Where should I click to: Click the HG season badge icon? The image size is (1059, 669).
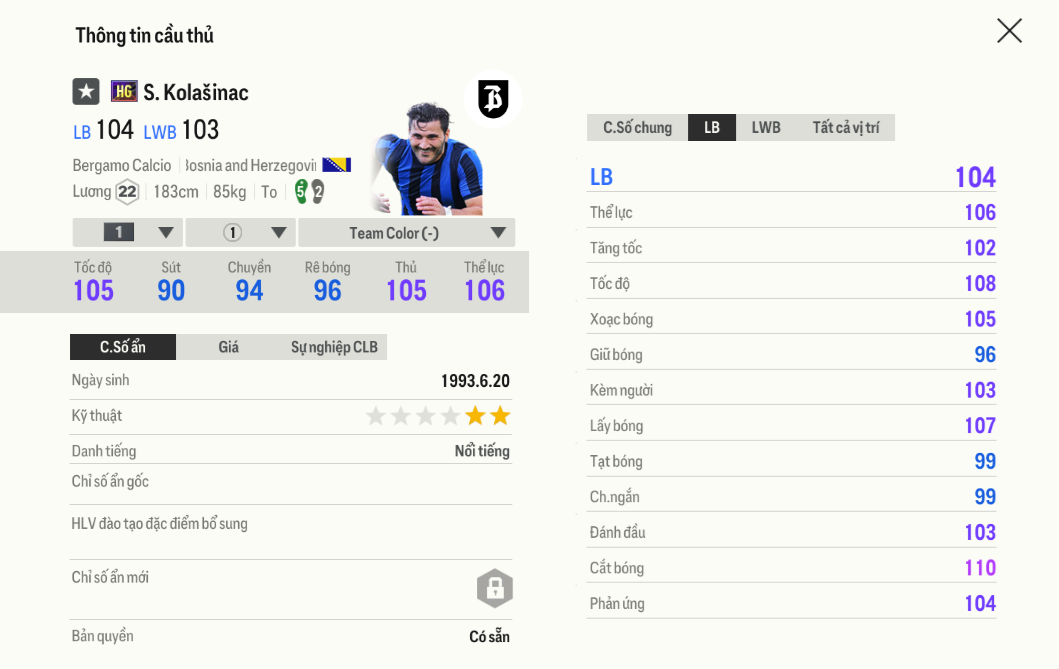(124, 92)
